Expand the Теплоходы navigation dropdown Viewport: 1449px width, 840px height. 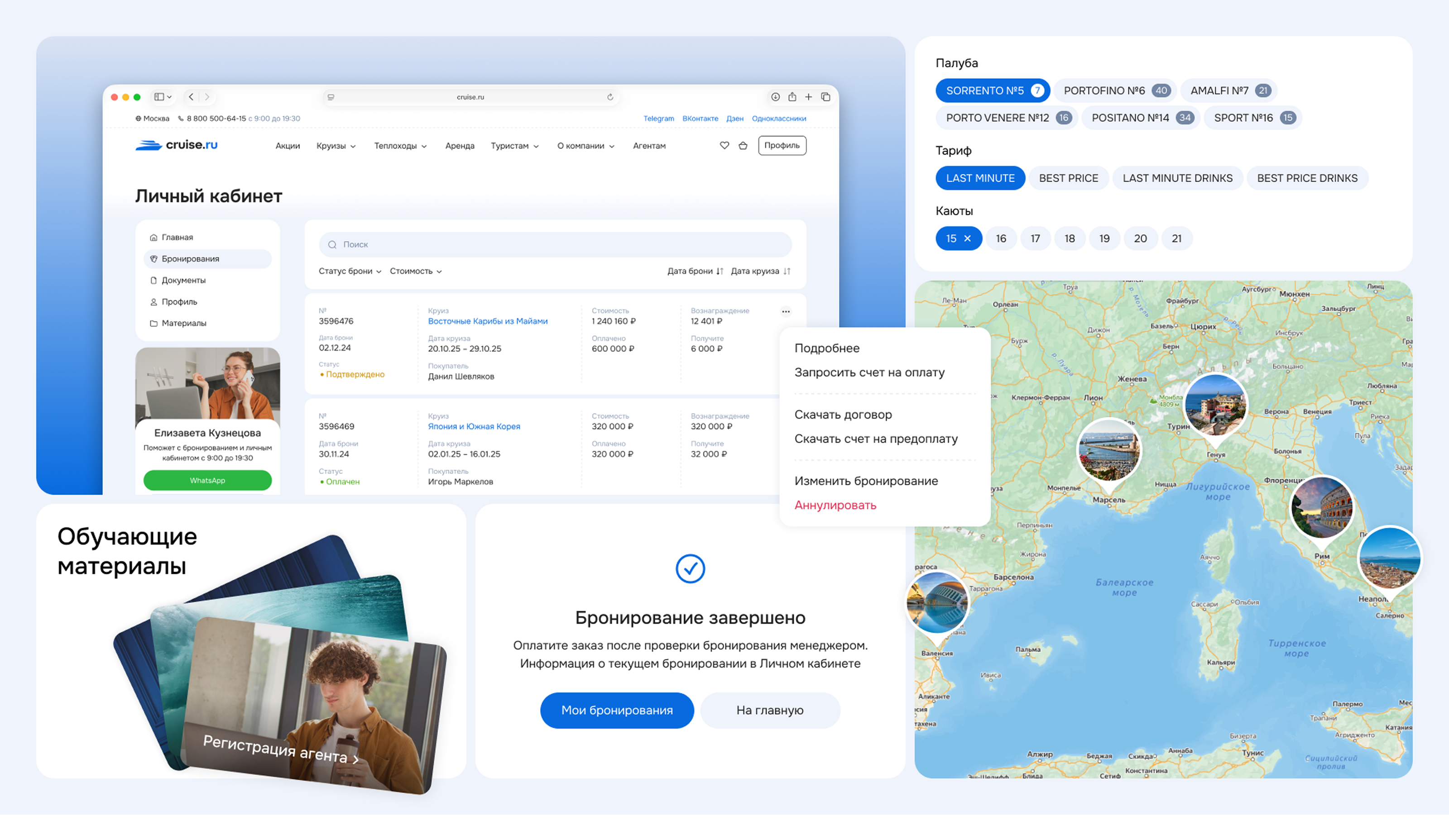[400, 146]
